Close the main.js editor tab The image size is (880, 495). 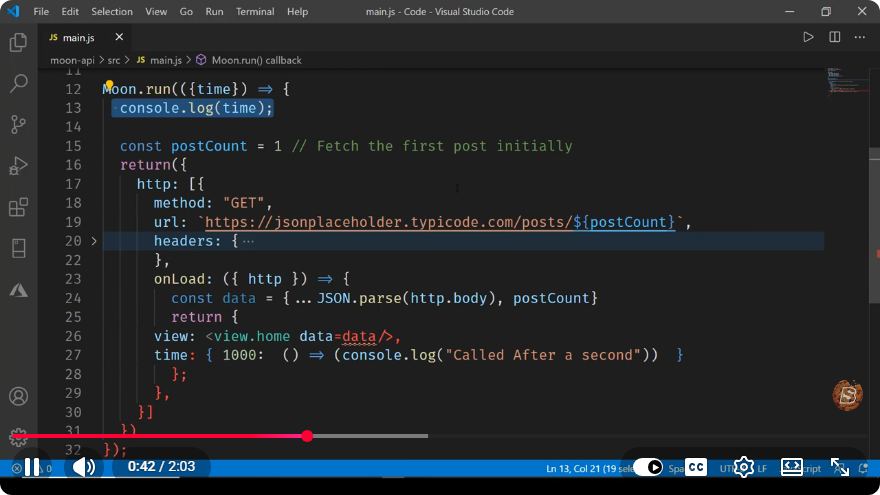[x=119, y=37]
